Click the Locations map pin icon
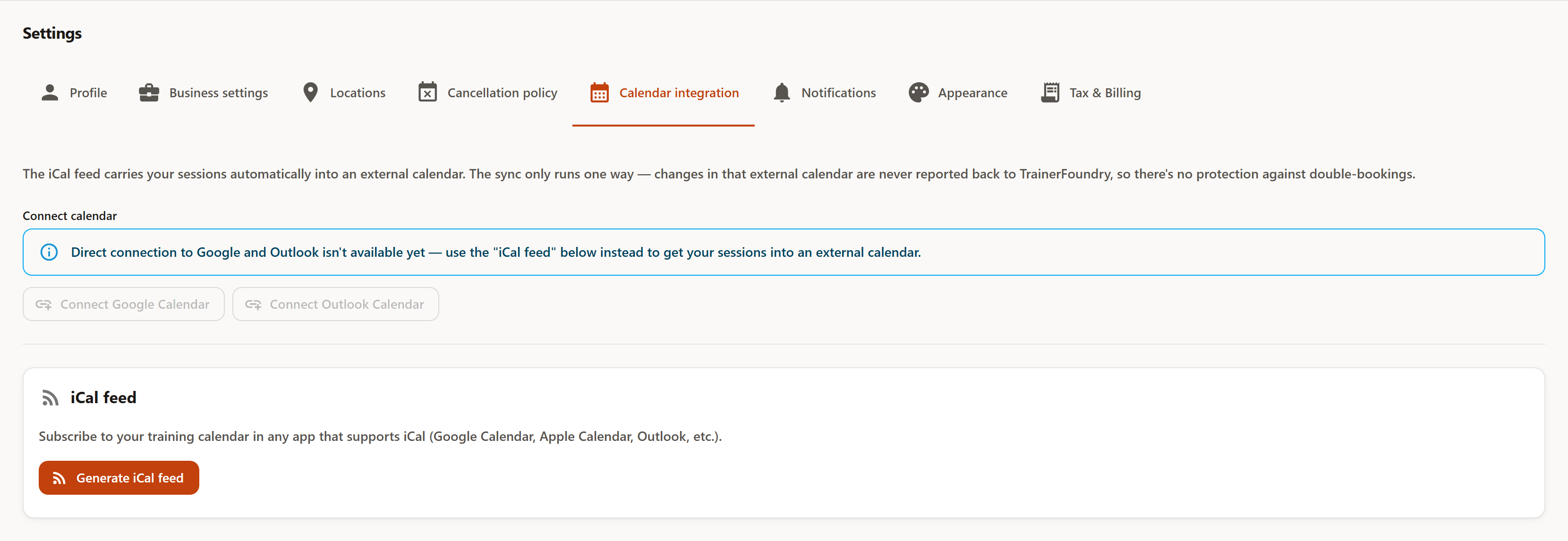1568x541 pixels. 310,93
